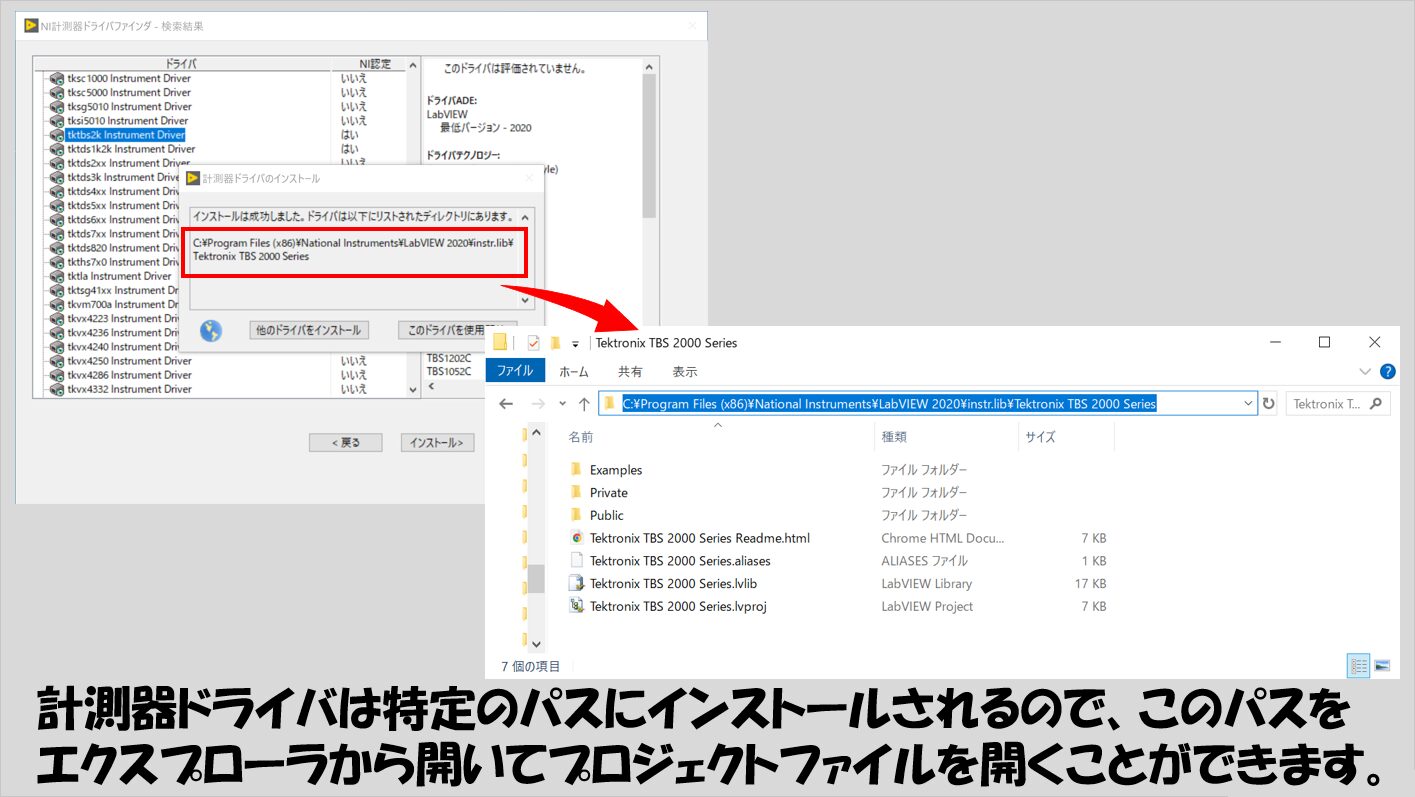This screenshot has height=797, width=1415.
Task: Open the Private folder
Action: [x=609, y=493]
